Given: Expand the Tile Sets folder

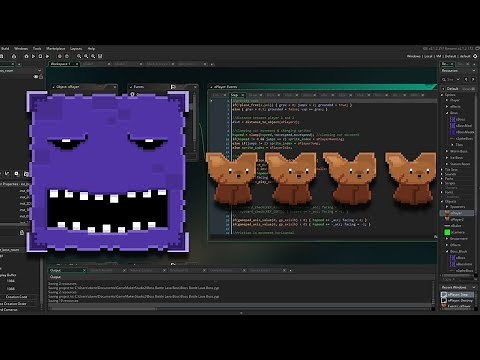Looking at the screenshot, I should point(443,169).
